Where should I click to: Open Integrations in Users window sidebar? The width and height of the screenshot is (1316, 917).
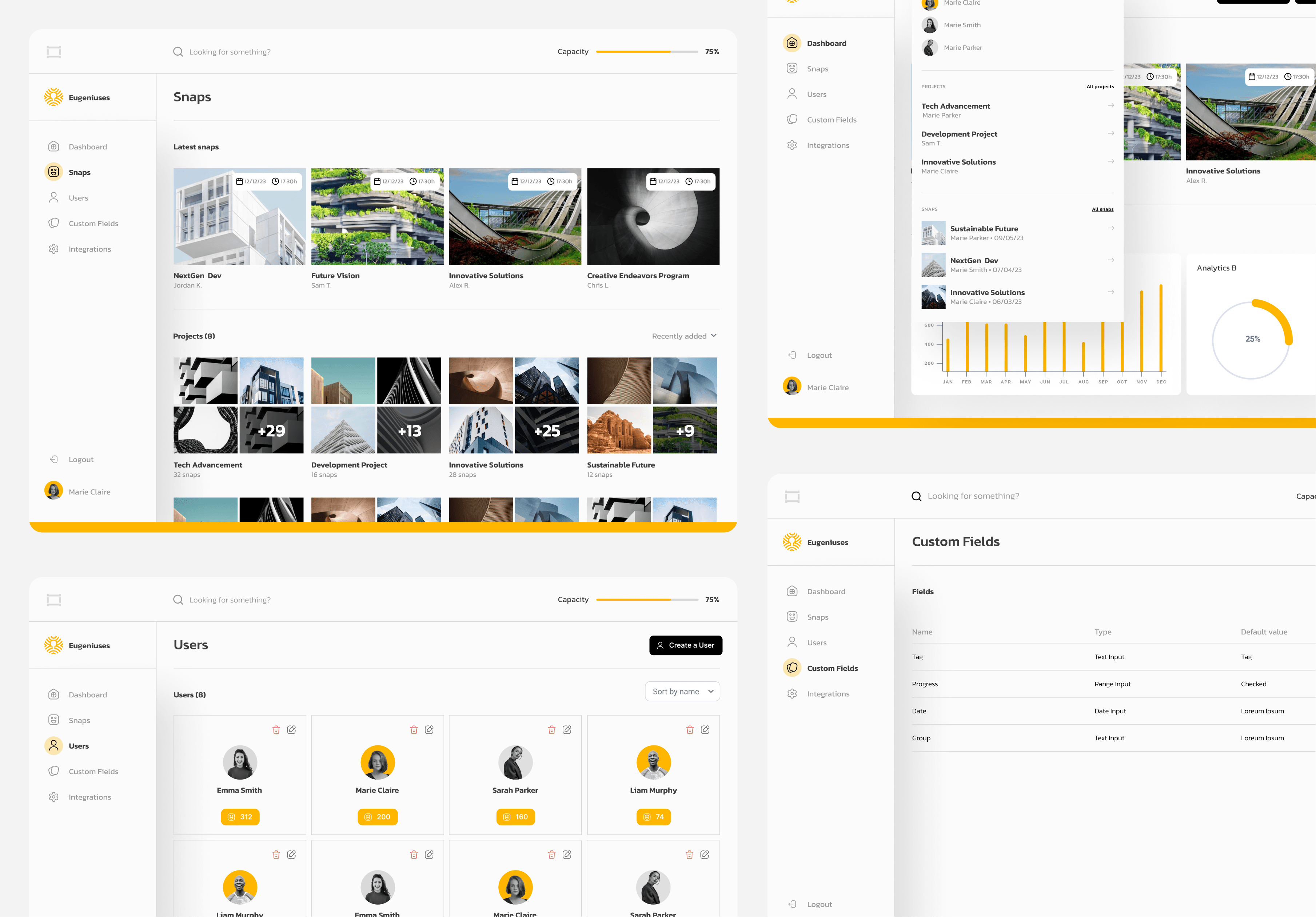(79, 797)
